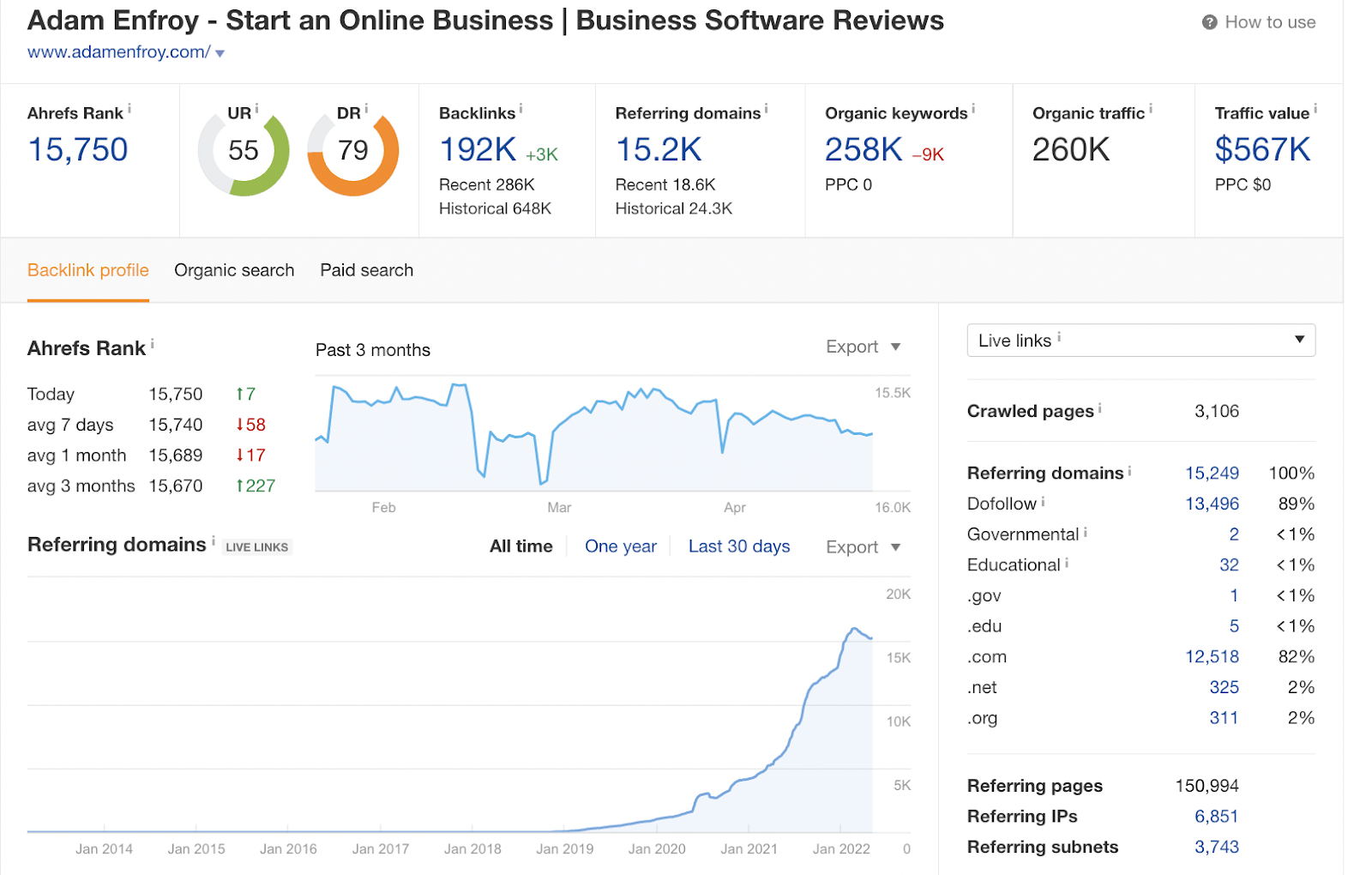The height and width of the screenshot is (875, 1372).
Task: Click the Live links info icon
Action: [x=1059, y=337]
